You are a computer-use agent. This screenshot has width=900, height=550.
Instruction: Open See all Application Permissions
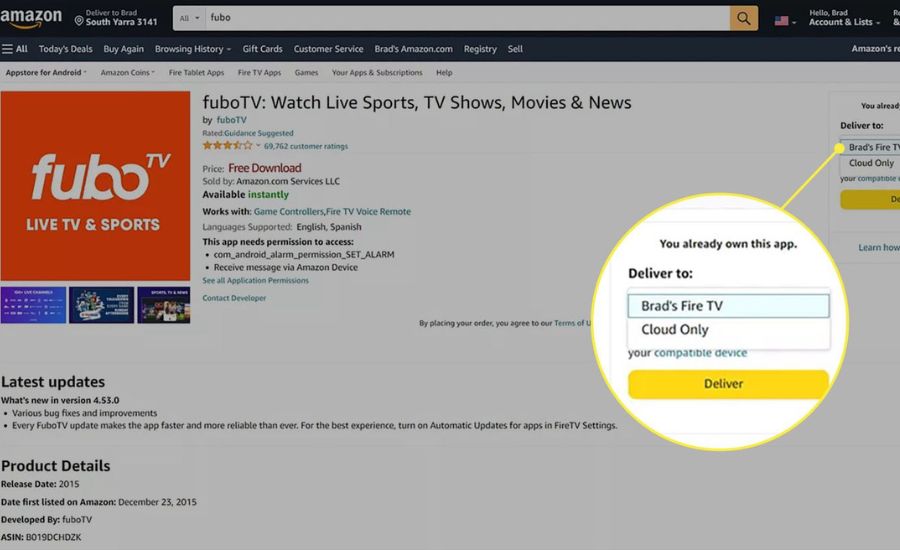[x=255, y=280]
